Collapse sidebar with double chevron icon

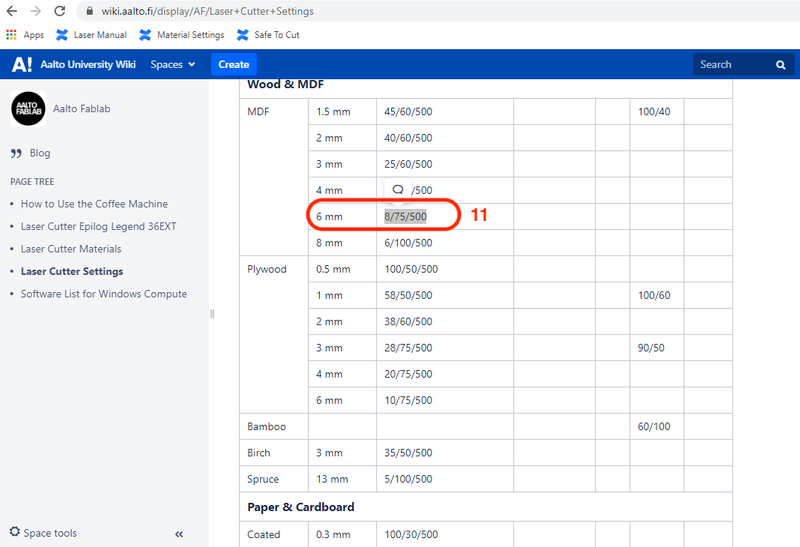[179, 534]
